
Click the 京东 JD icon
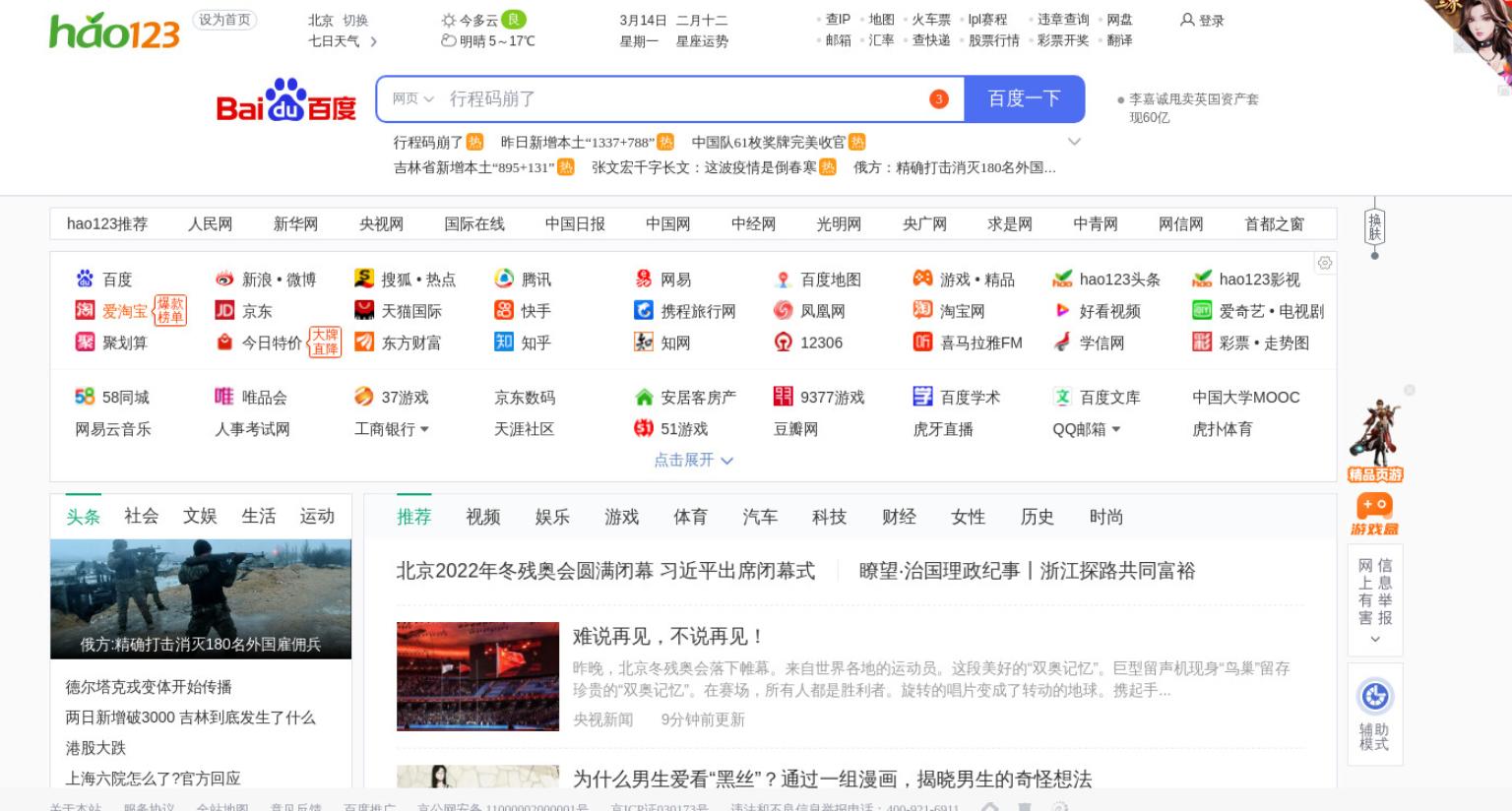pyautogui.click(x=224, y=310)
